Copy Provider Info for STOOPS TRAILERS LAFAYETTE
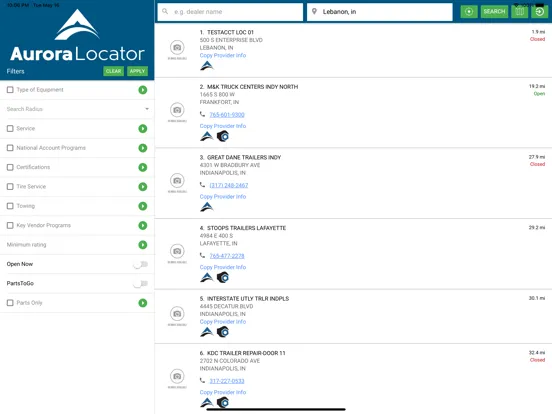Screen dimensions: 552x414 coord(223,267)
